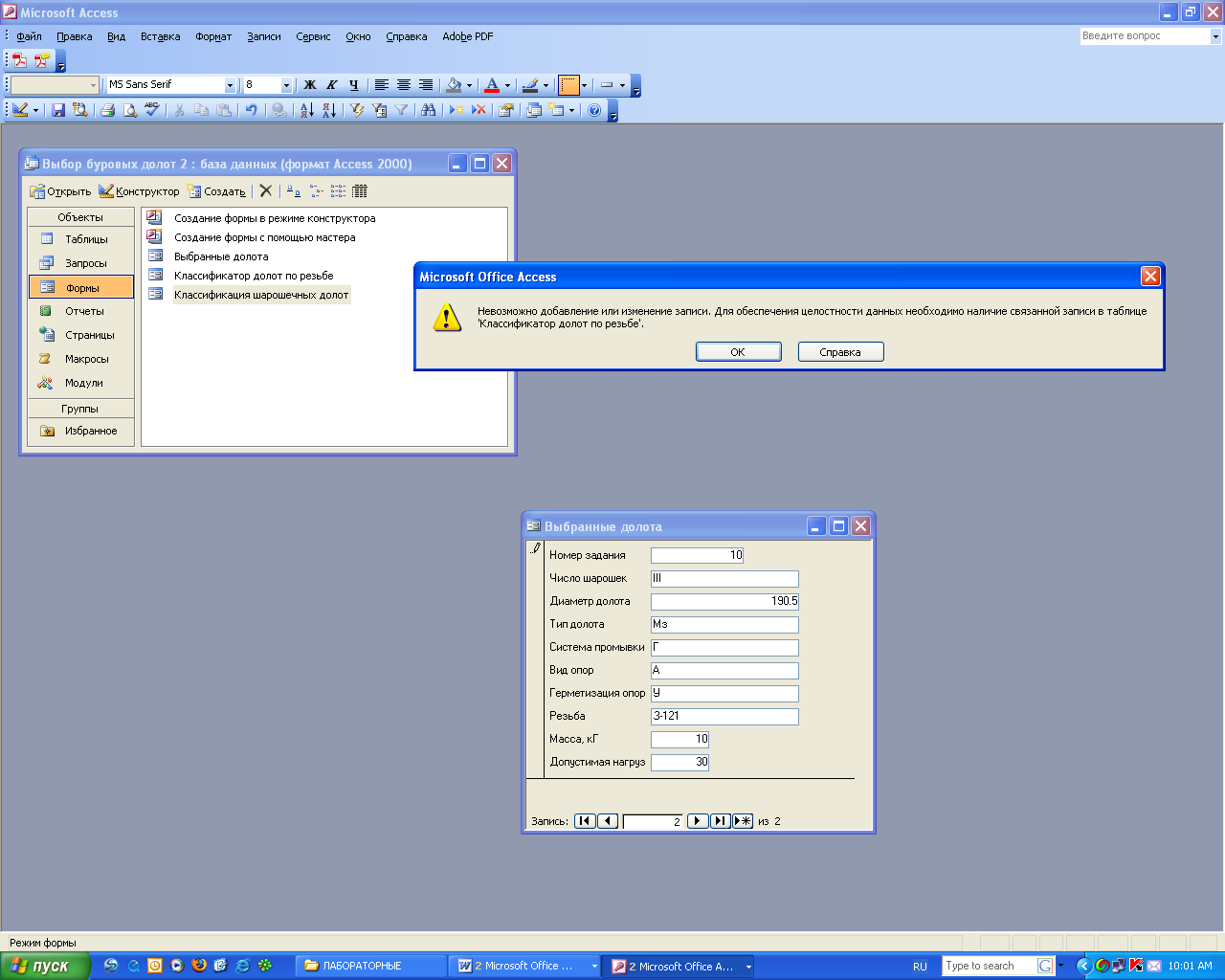Apply Filter by Selection lightning icon

pyautogui.click(x=356, y=110)
